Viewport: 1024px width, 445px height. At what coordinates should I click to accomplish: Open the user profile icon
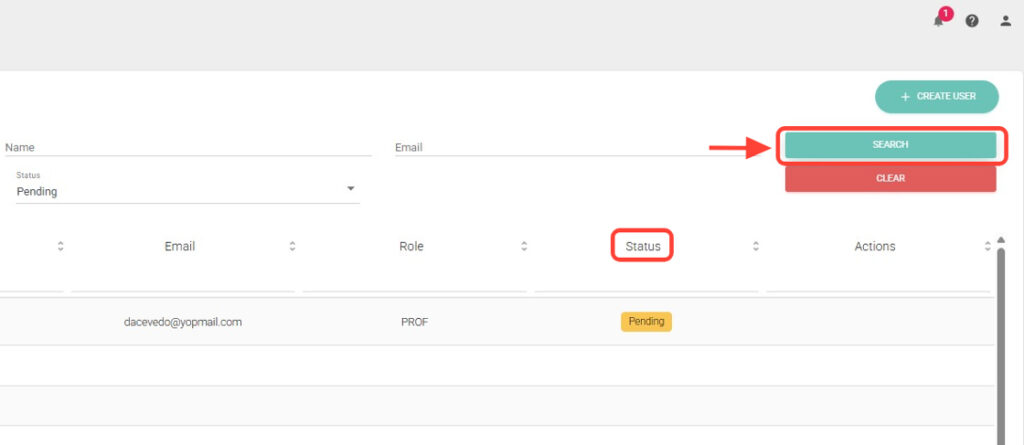pyautogui.click(x=1006, y=21)
